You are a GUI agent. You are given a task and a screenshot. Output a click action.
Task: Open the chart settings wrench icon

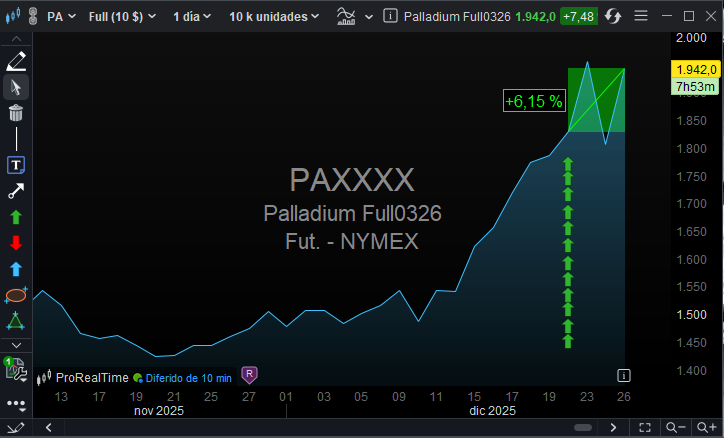point(15,368)
